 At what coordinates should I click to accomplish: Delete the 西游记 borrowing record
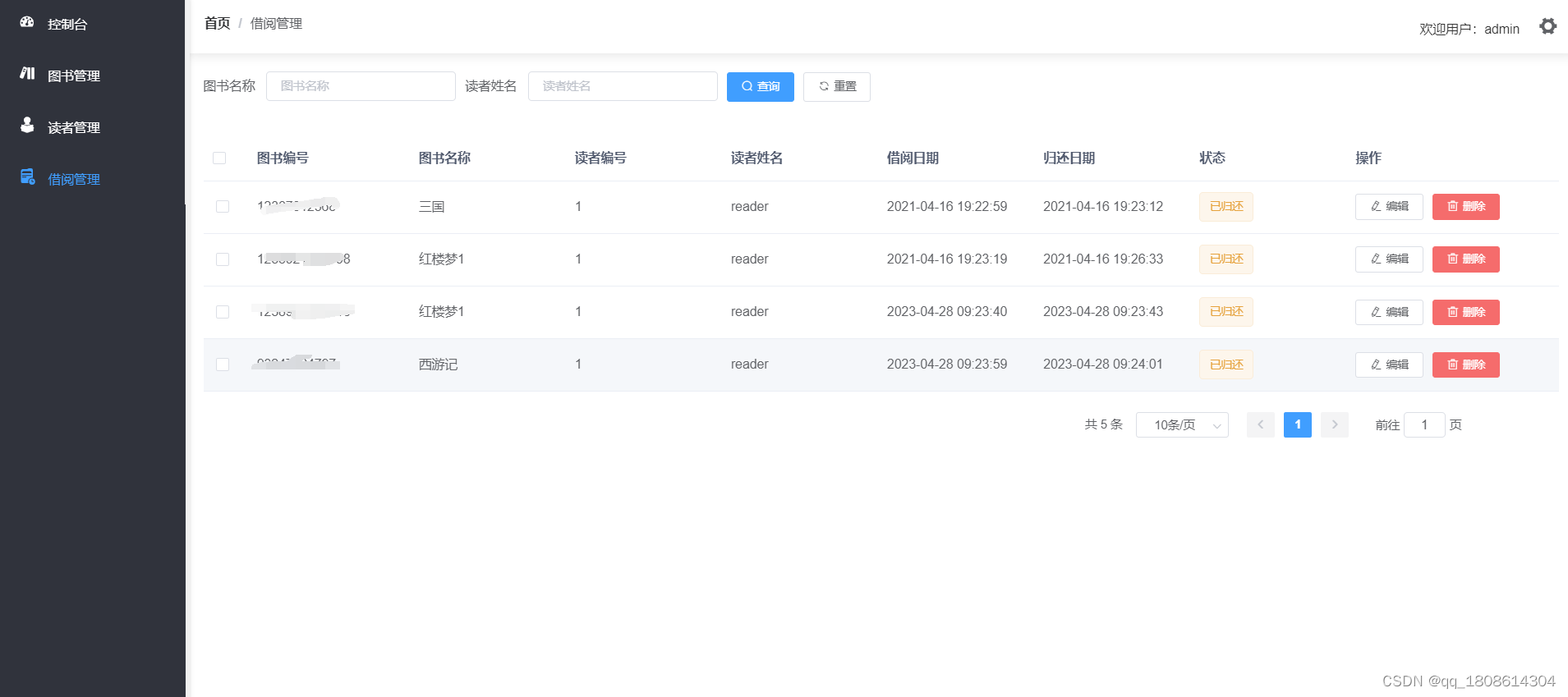(1465, 365)
